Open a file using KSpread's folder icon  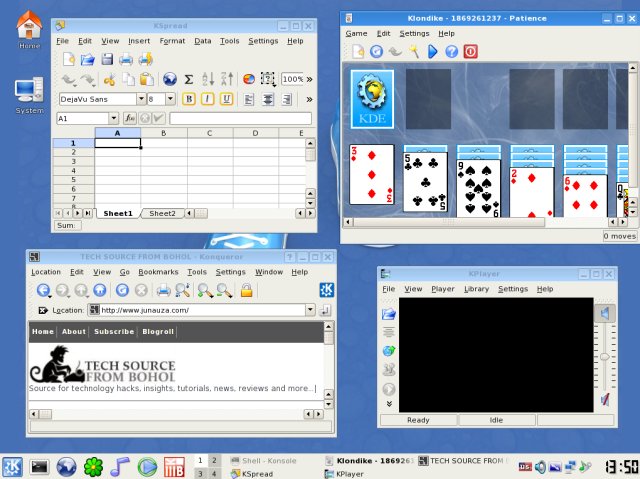tap(88, 60)
